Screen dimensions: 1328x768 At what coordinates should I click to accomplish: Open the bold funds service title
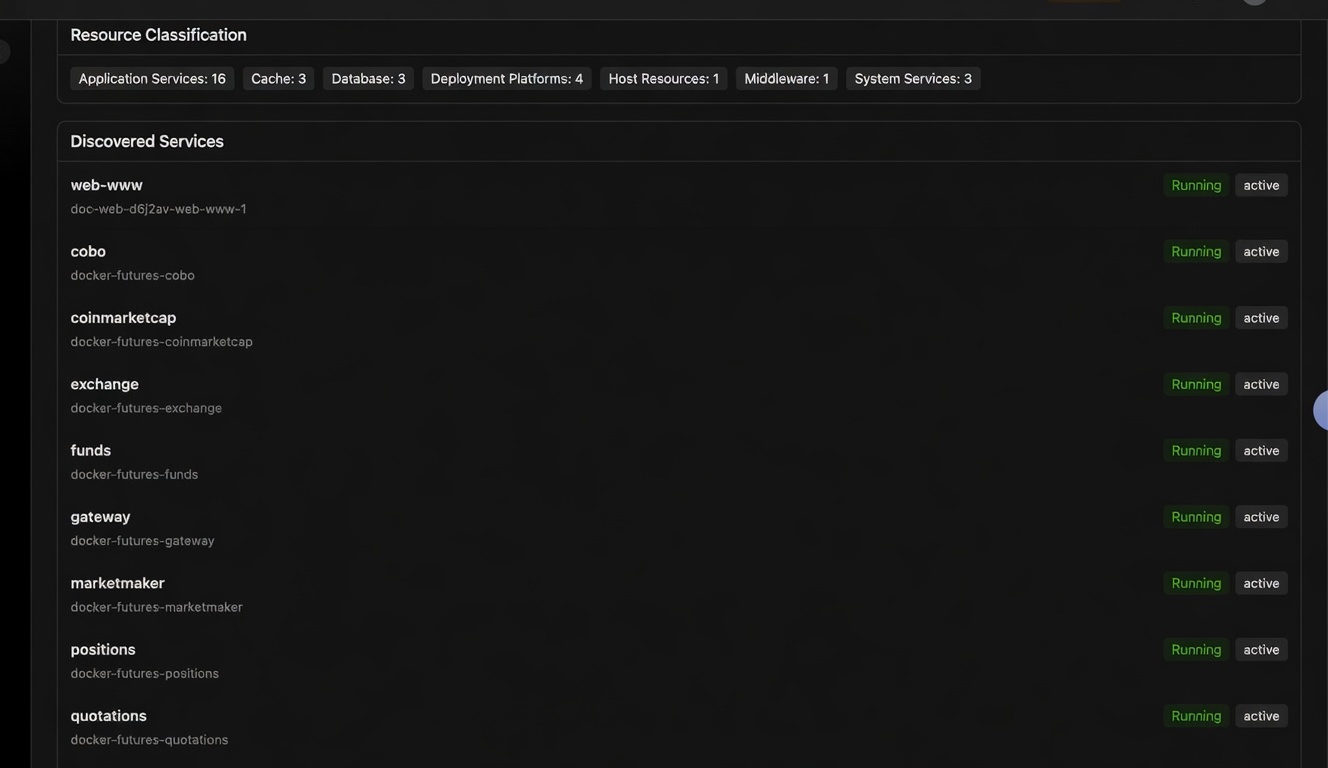91,450
